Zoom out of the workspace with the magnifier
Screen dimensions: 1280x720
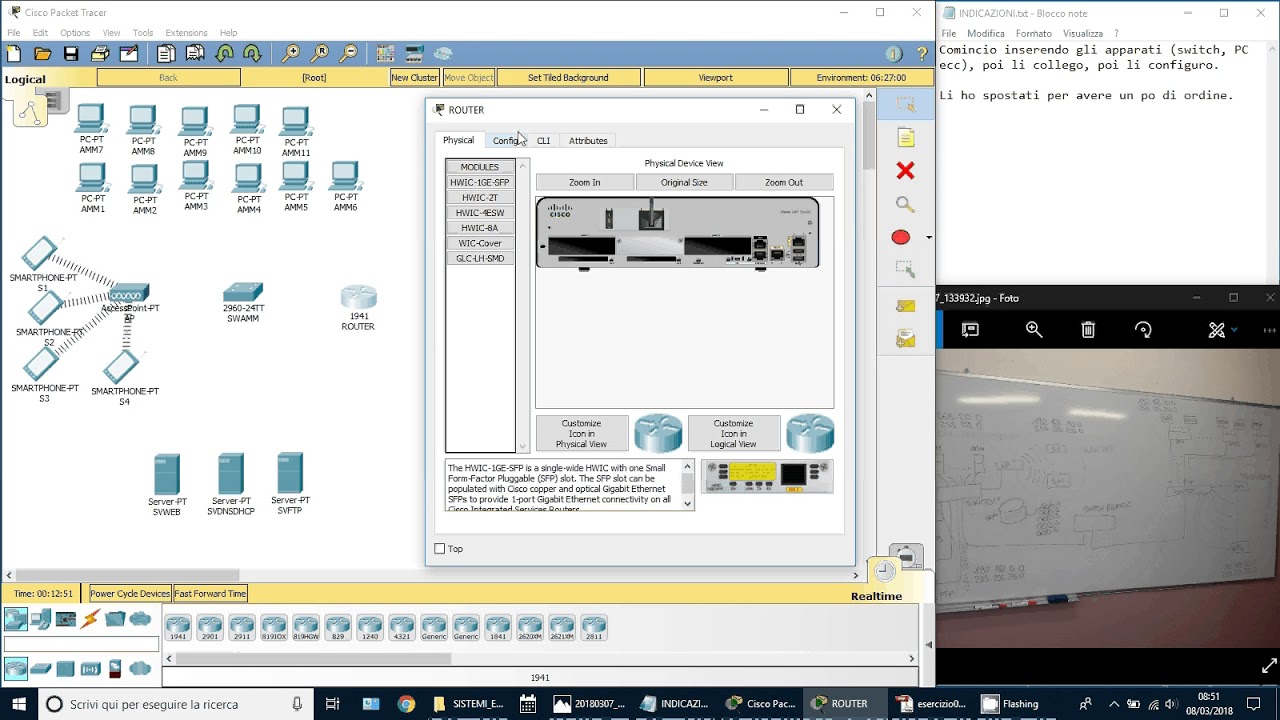[349, 54]
